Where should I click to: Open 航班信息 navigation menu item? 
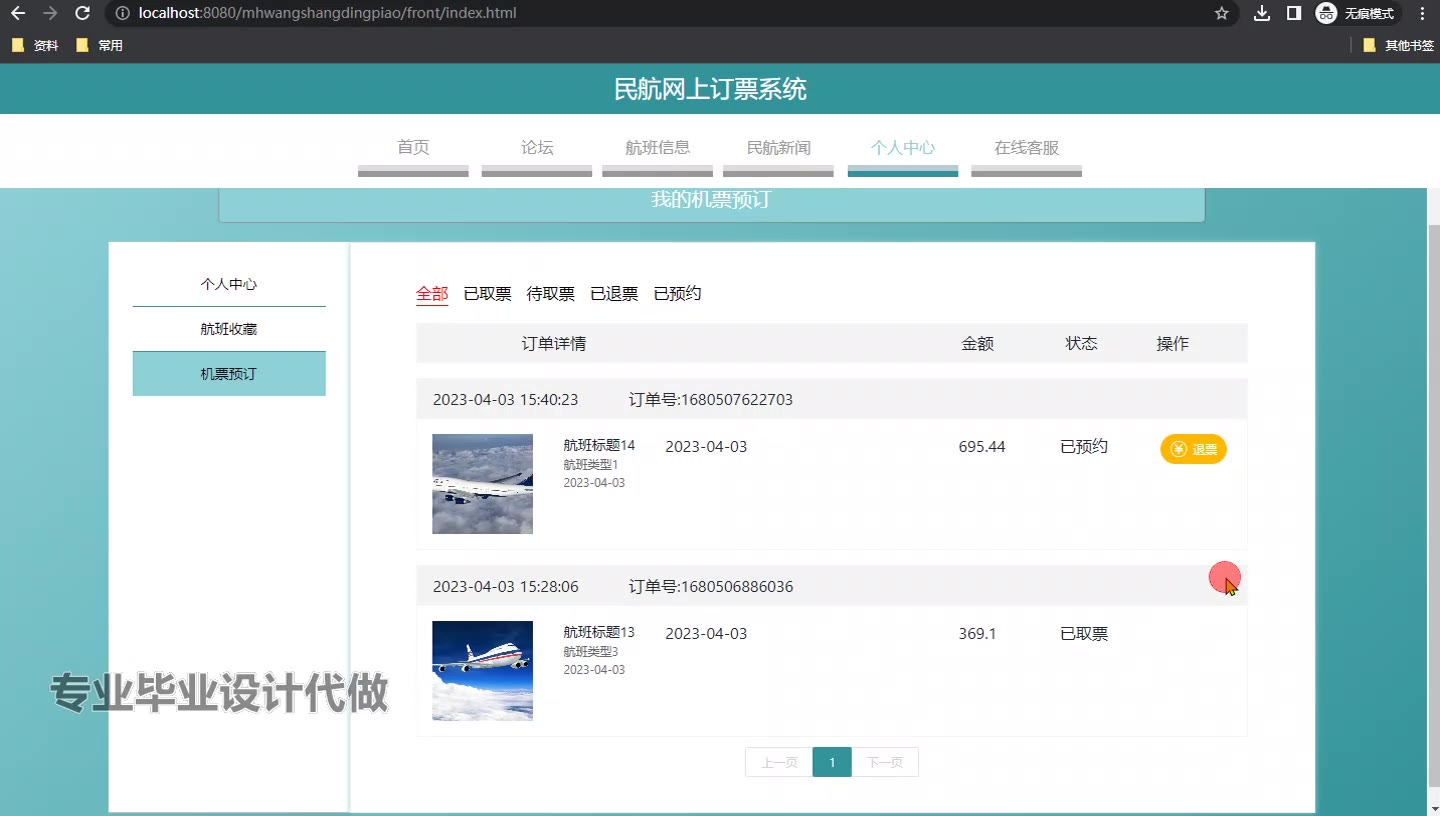657,148
